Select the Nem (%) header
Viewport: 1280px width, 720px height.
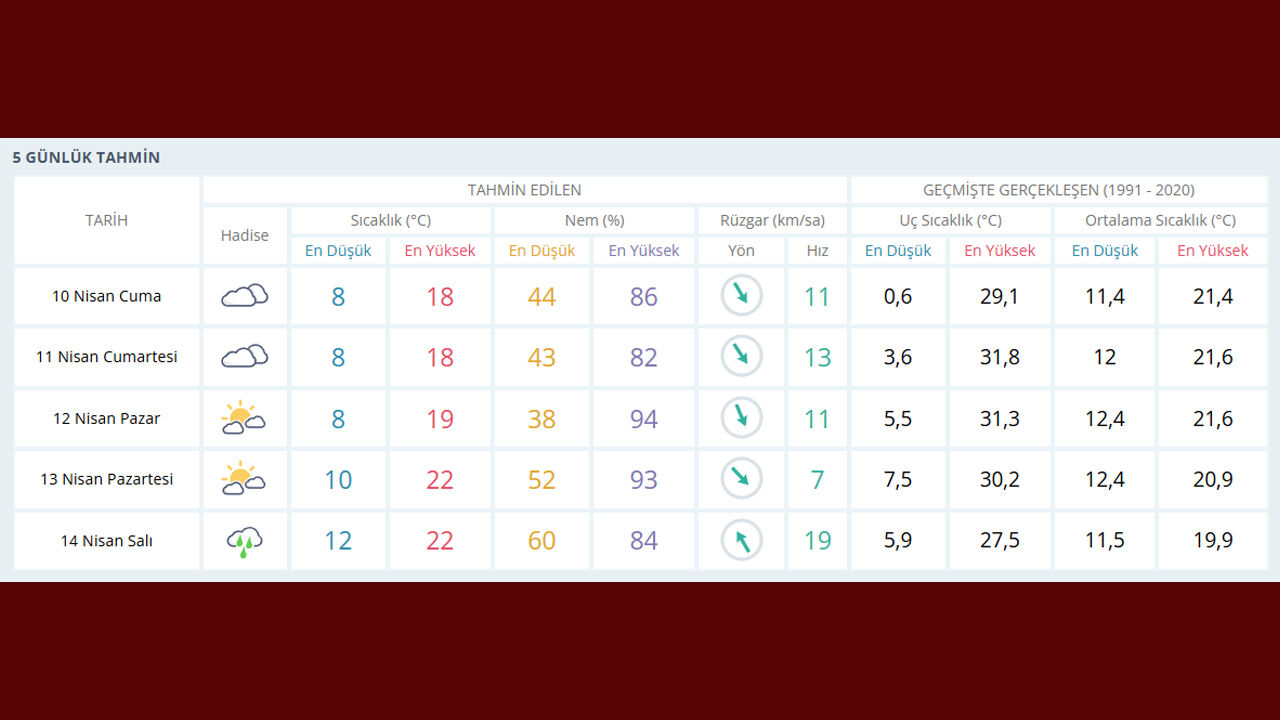coord(593,221)
